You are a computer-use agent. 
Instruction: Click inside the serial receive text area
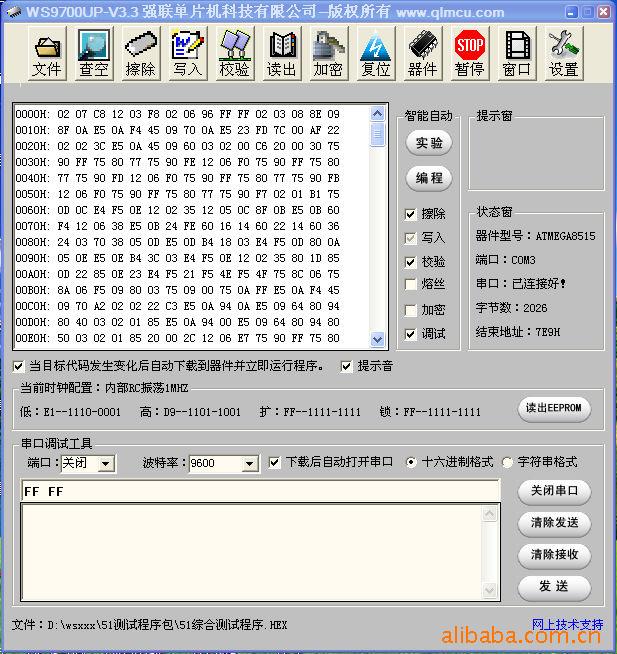click(x=251, y=552)
